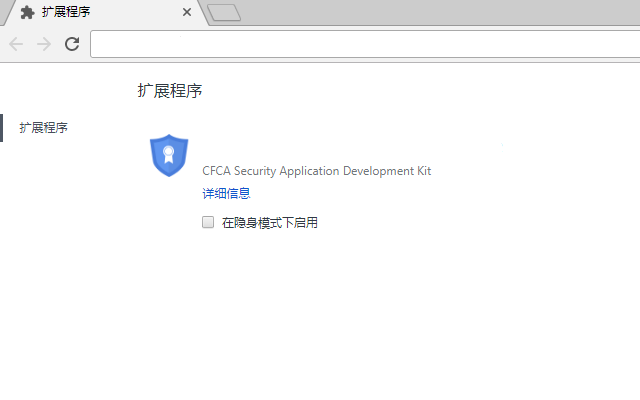This screenshot has width=640, height=400.
Task: Select 扩展程序 in the left sidebar
Action: coord(43,128)
